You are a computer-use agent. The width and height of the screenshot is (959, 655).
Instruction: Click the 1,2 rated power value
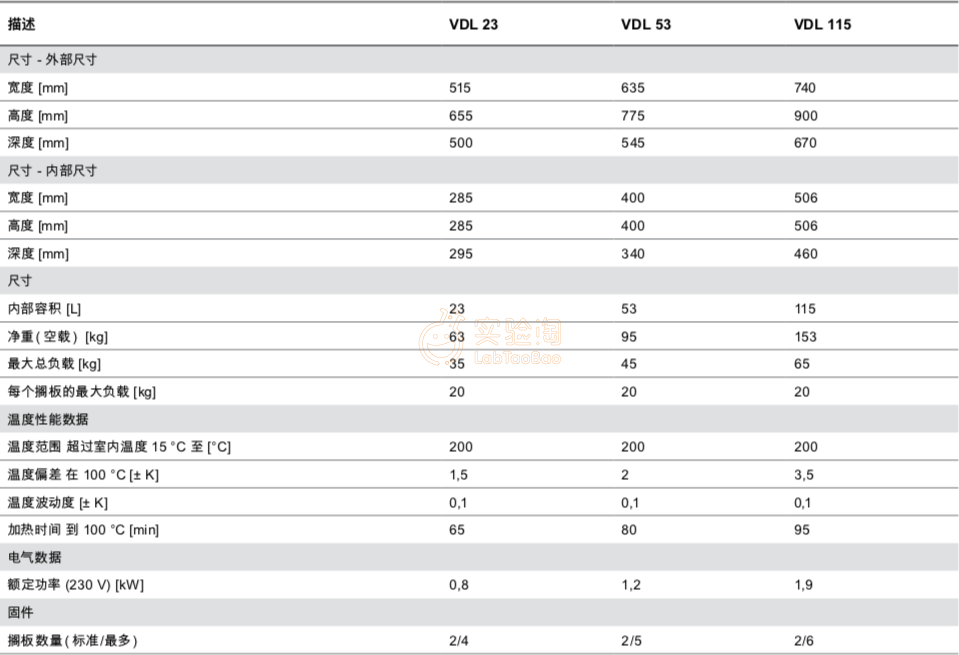point(631,585)
